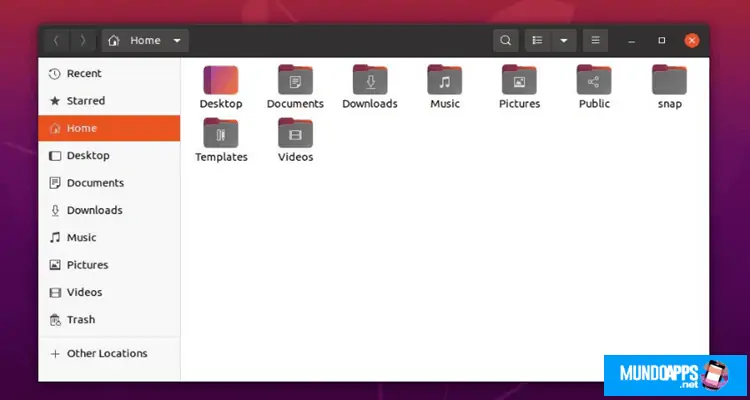This screenshot has width=750, height=400.
Task: Click the Home path bar button
Action: coord(145,41)
